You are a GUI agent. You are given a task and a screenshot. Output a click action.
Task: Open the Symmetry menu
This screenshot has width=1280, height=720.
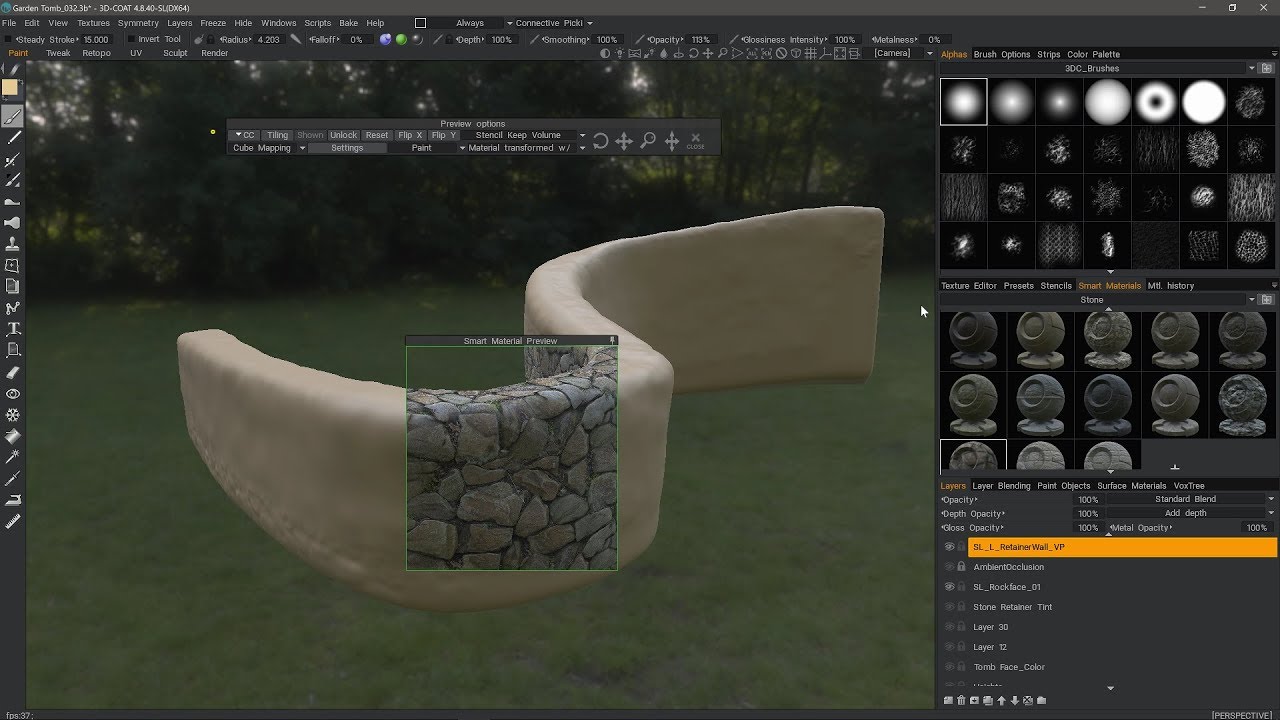(x=138, y=23)
